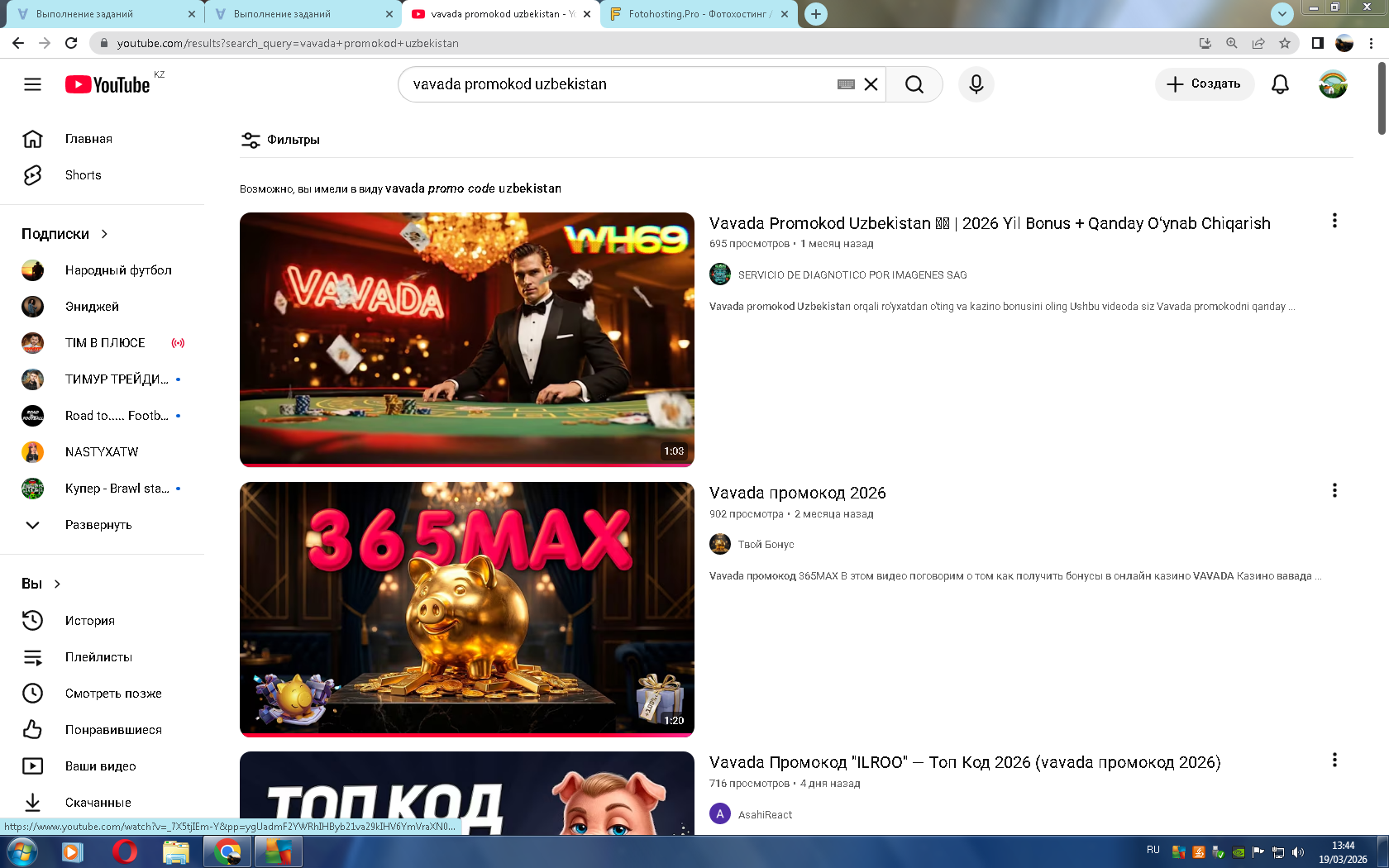Open options for Vavada промокод 2026 video
This screenshot has width=1389, height=868.
(x=1334, y=490)
